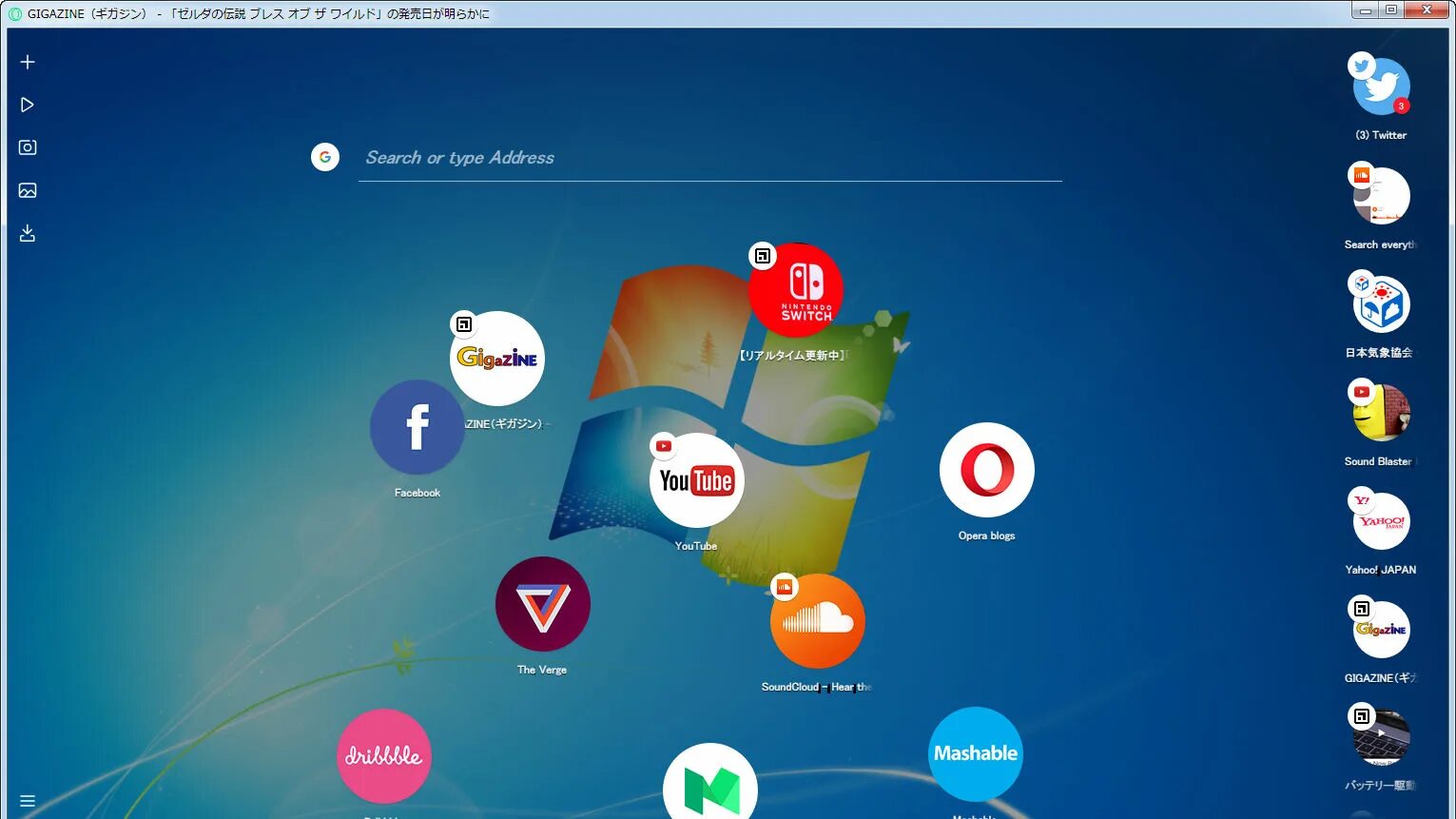Click the Search or type Address field
Image resolution: width=1456 pixels, height=819 pixels.
click(709, 158)
